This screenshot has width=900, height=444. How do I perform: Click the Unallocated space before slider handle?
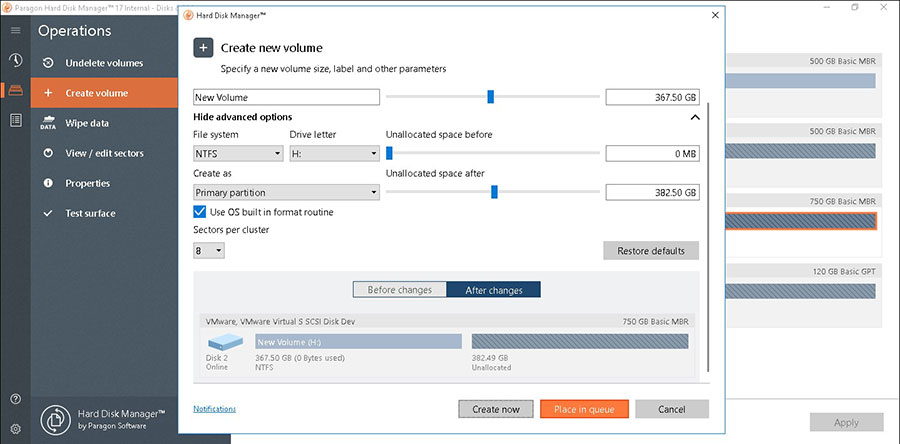(x=389, y=153)
